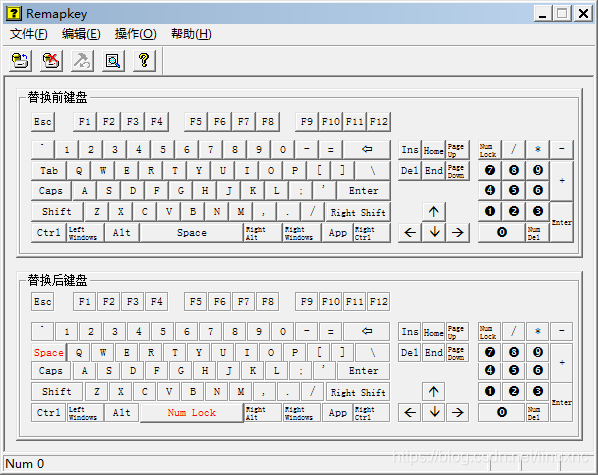The image size is (598, 475).
Task: Click the Ctrl key on 替换后键盘
Action: point(49,412)
